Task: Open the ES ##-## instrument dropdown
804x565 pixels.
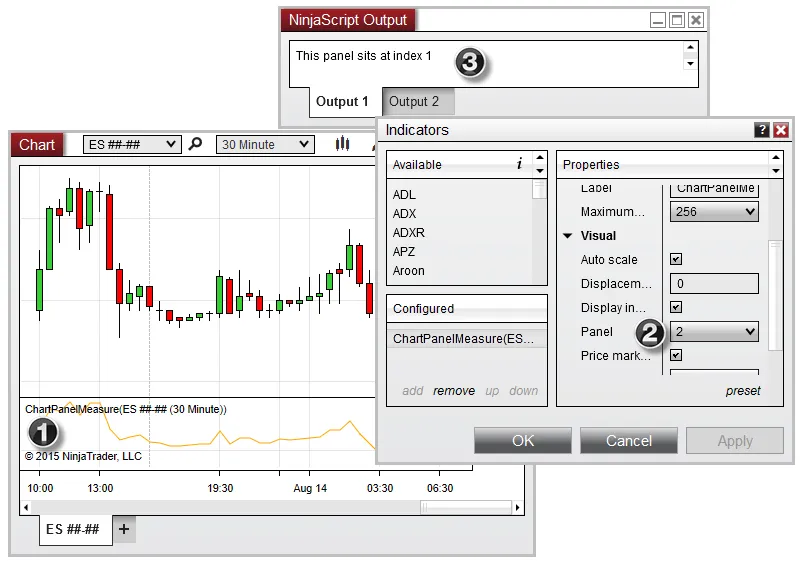Action: click(x=132, y=145)
